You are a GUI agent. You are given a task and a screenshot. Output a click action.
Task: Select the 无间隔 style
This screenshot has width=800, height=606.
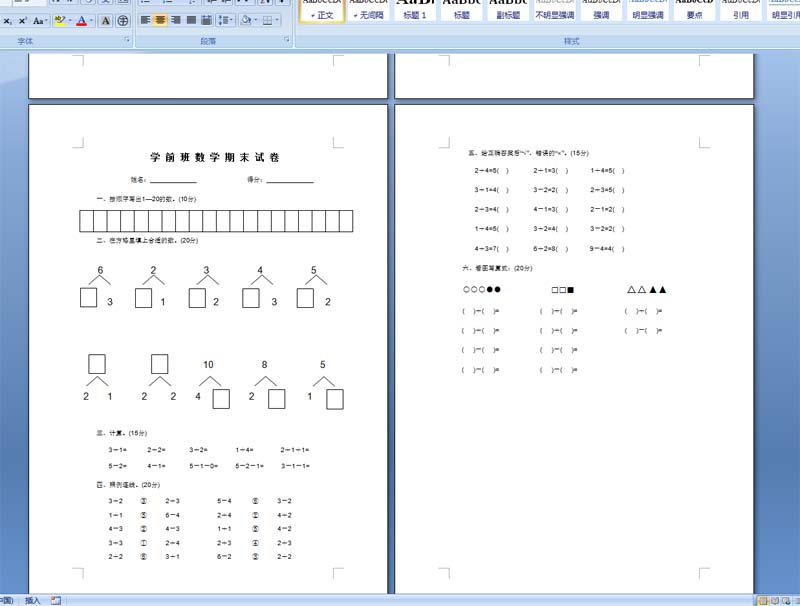(x=368, y=10)
